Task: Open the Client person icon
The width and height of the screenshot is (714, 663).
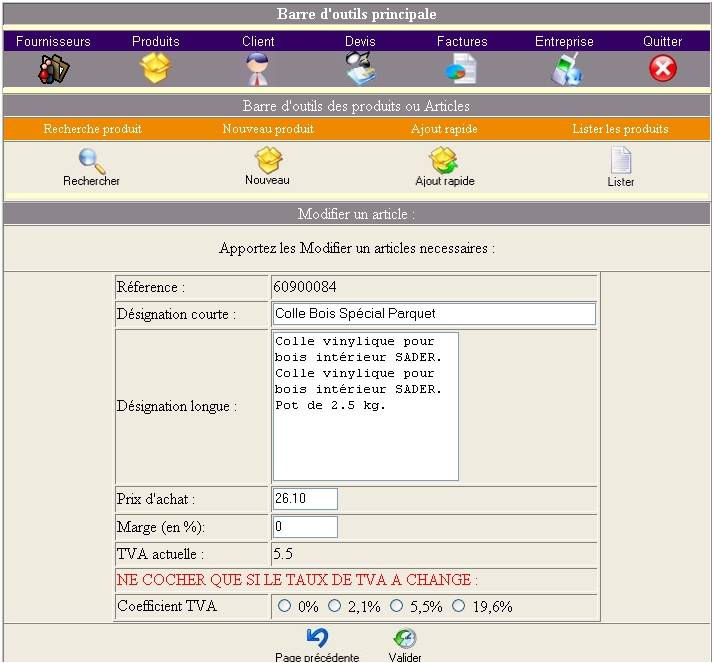Action: pyautogui.click(x=257, y=69)
